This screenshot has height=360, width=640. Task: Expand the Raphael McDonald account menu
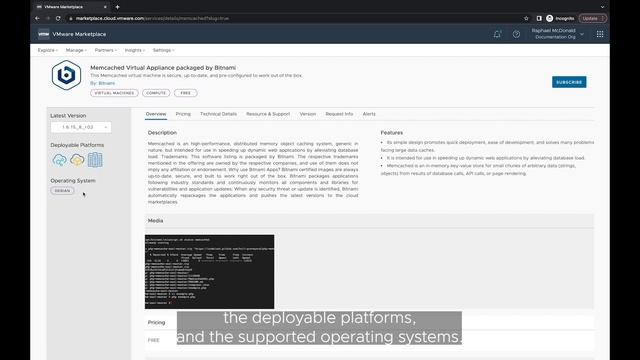pos(557,34)
